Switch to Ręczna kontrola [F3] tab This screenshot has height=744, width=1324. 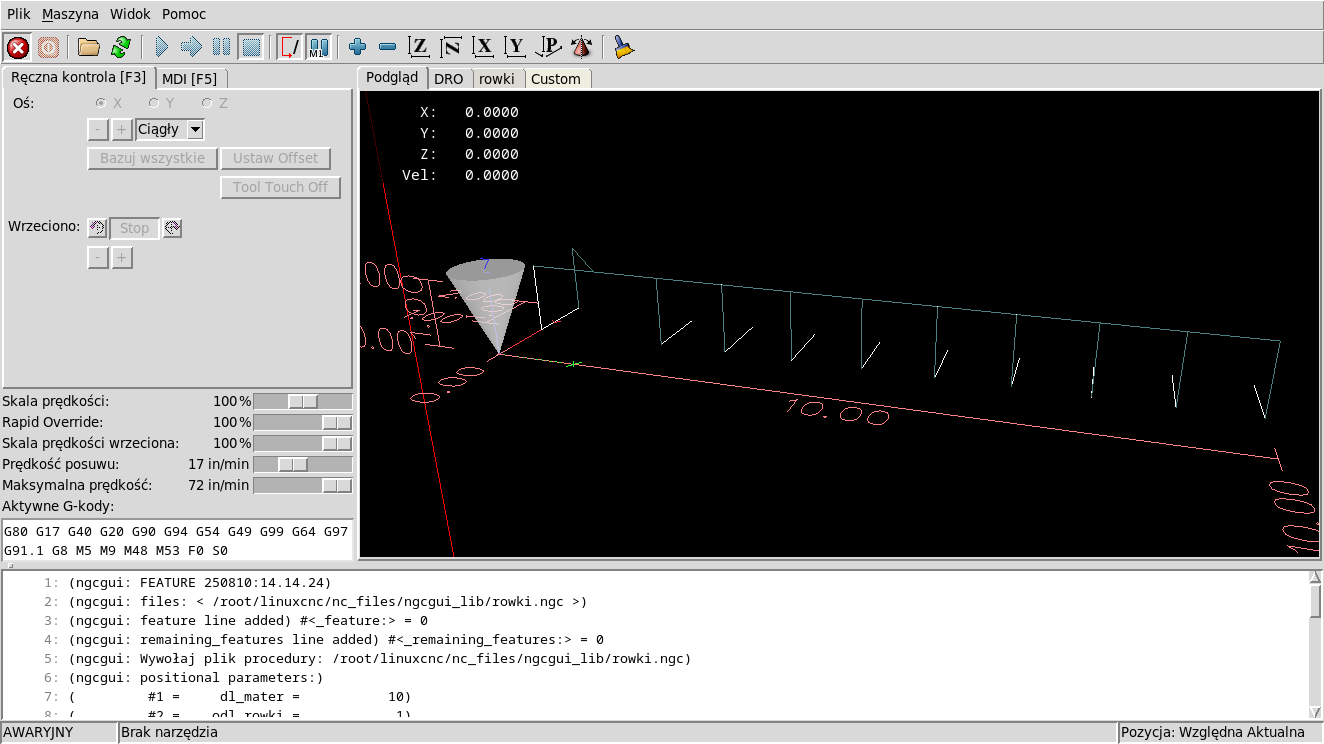tap(78, 77)
